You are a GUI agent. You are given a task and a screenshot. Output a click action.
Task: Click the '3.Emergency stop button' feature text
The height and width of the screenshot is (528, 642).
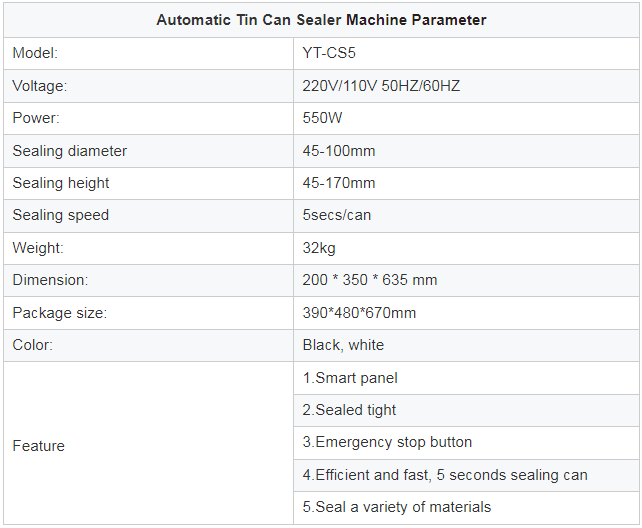point(387,442)
